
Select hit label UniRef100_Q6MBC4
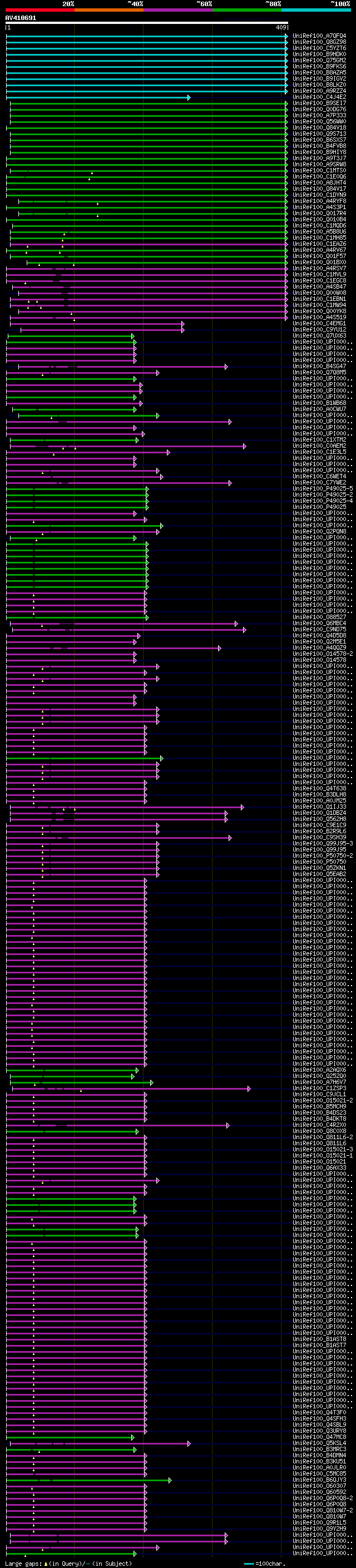[x=319, y=623]
